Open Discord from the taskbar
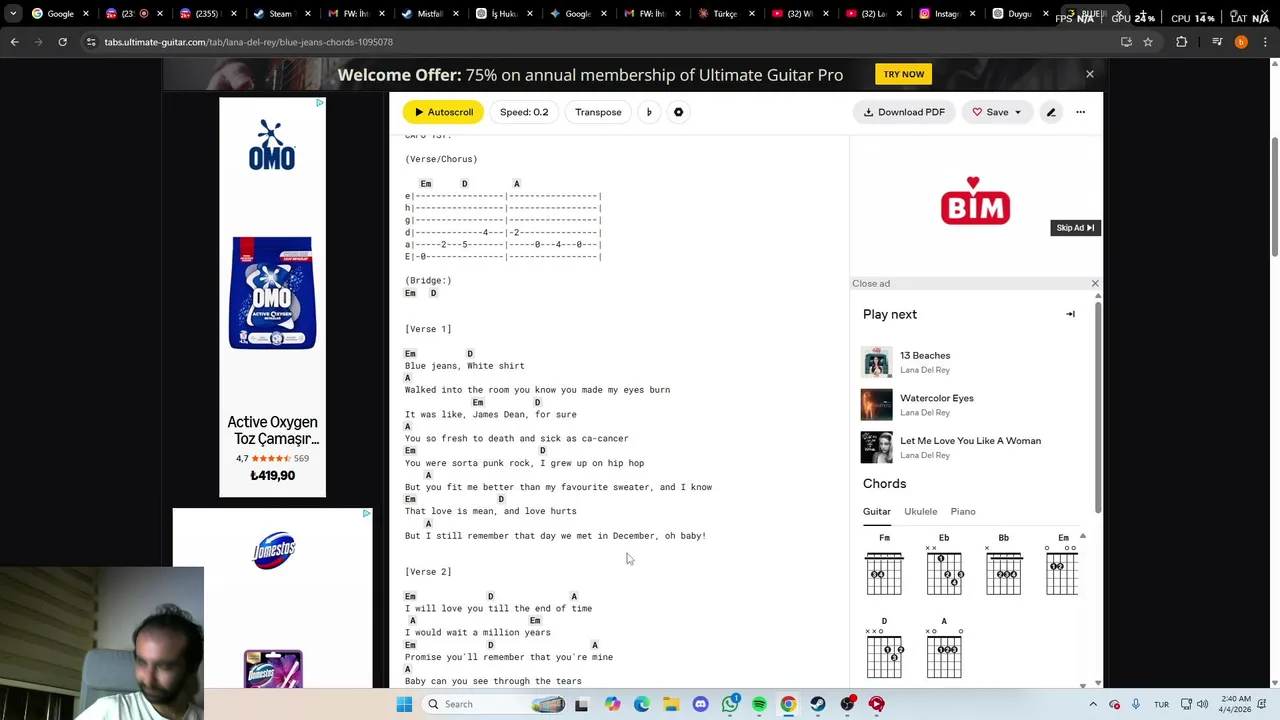Screen dimensions: 1280x720 [700, 704]
